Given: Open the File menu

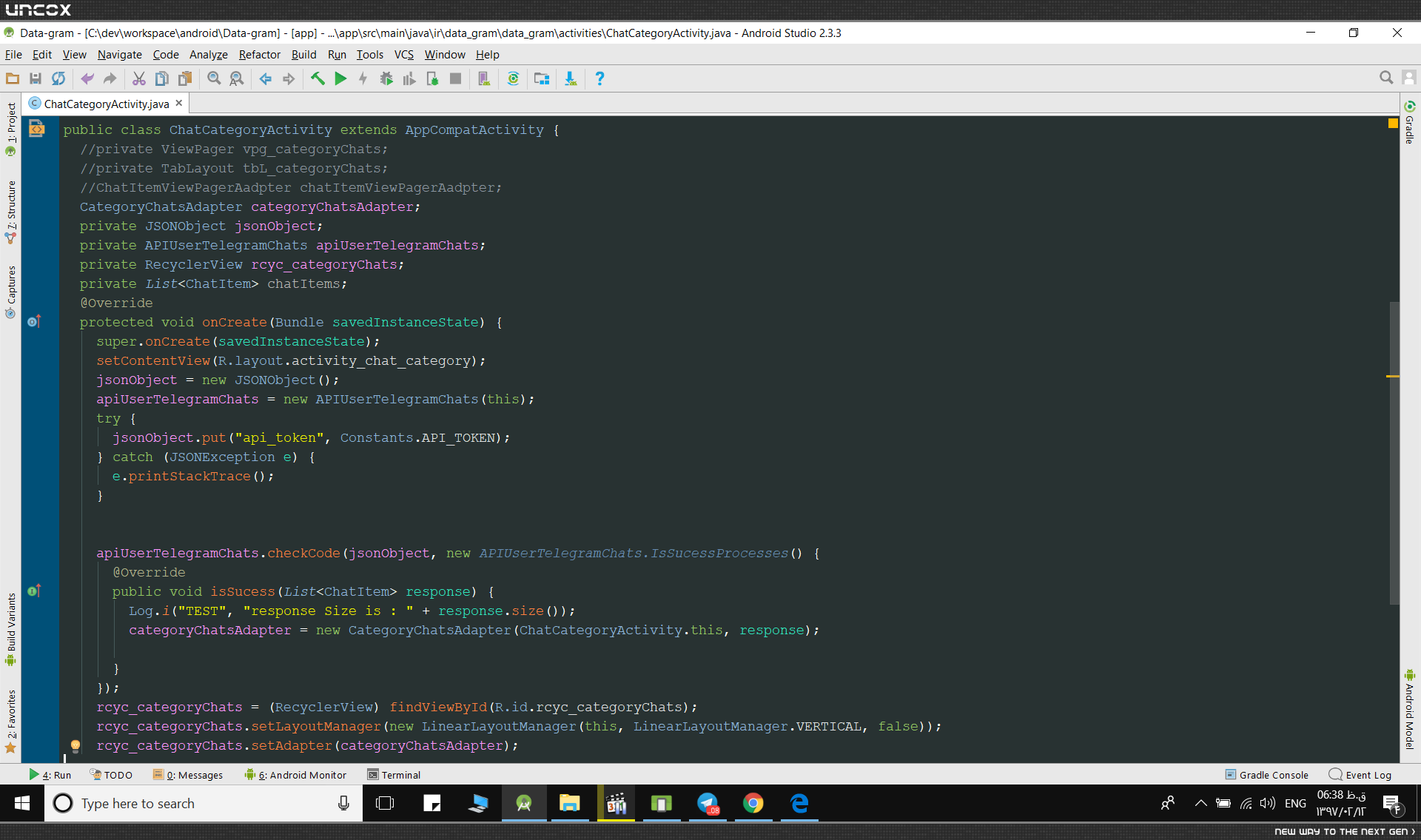Looking at the screenshot, I should coord(13,55).
